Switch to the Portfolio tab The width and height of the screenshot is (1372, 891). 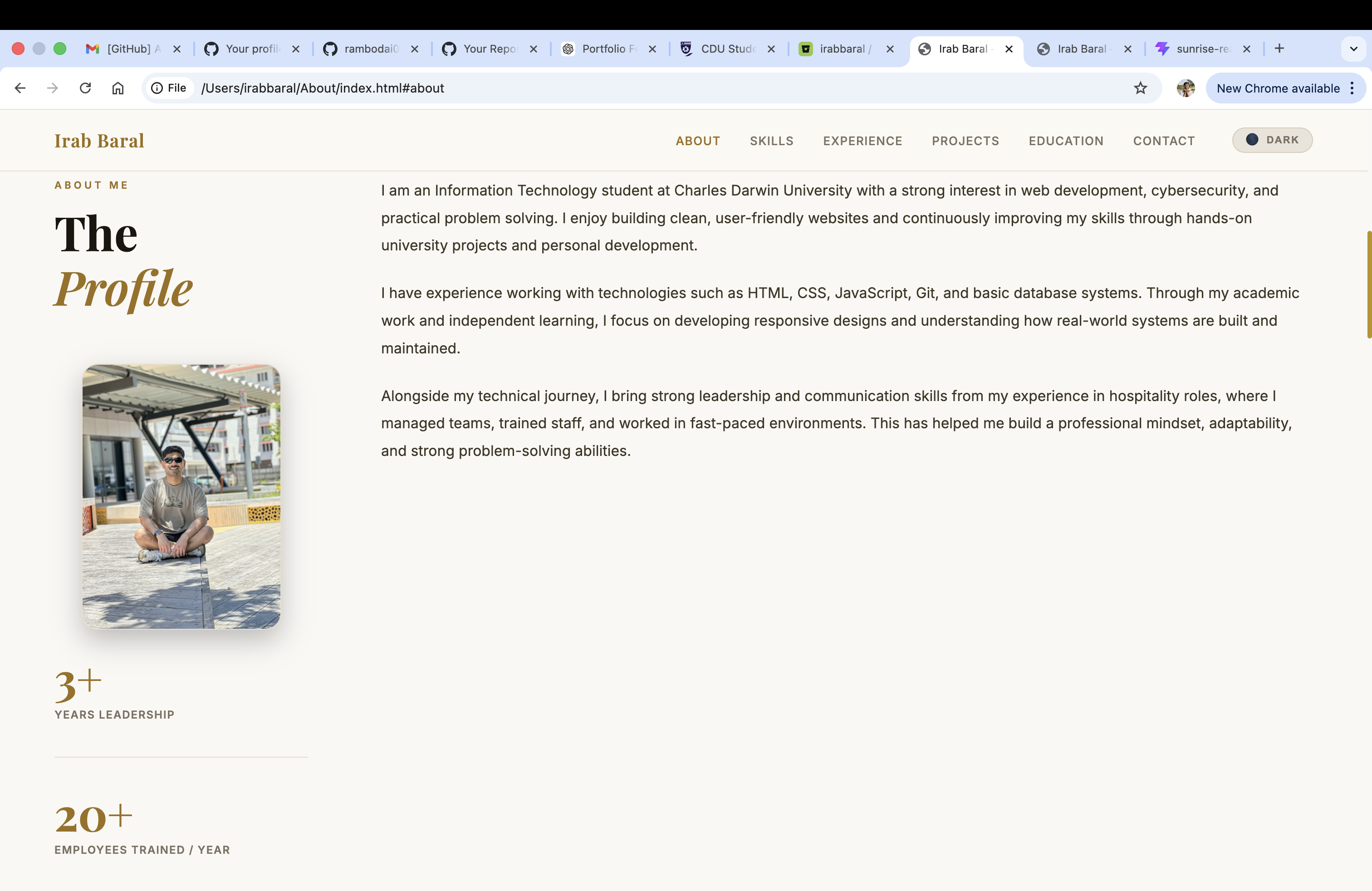point(608,49)
